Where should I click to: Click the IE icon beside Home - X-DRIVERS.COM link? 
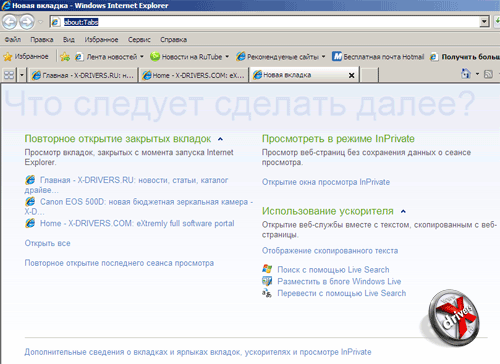(x=30, y=223)
